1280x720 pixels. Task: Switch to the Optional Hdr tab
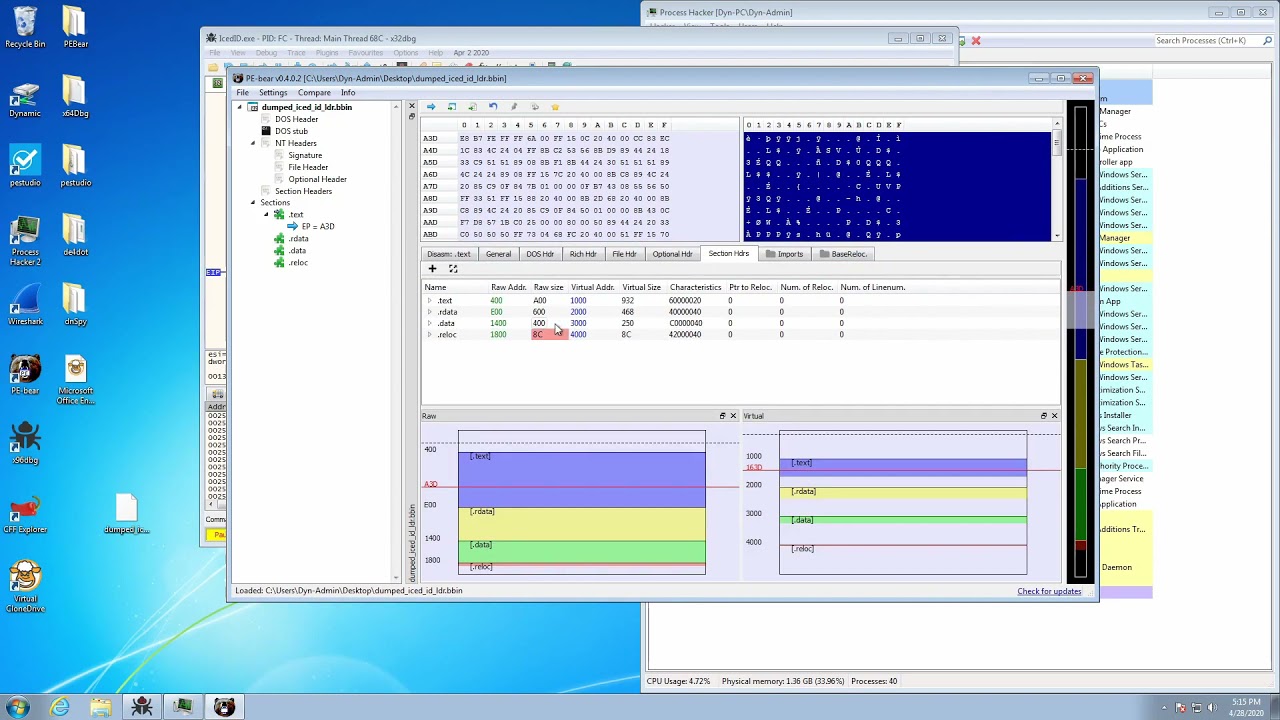[672, 254]
